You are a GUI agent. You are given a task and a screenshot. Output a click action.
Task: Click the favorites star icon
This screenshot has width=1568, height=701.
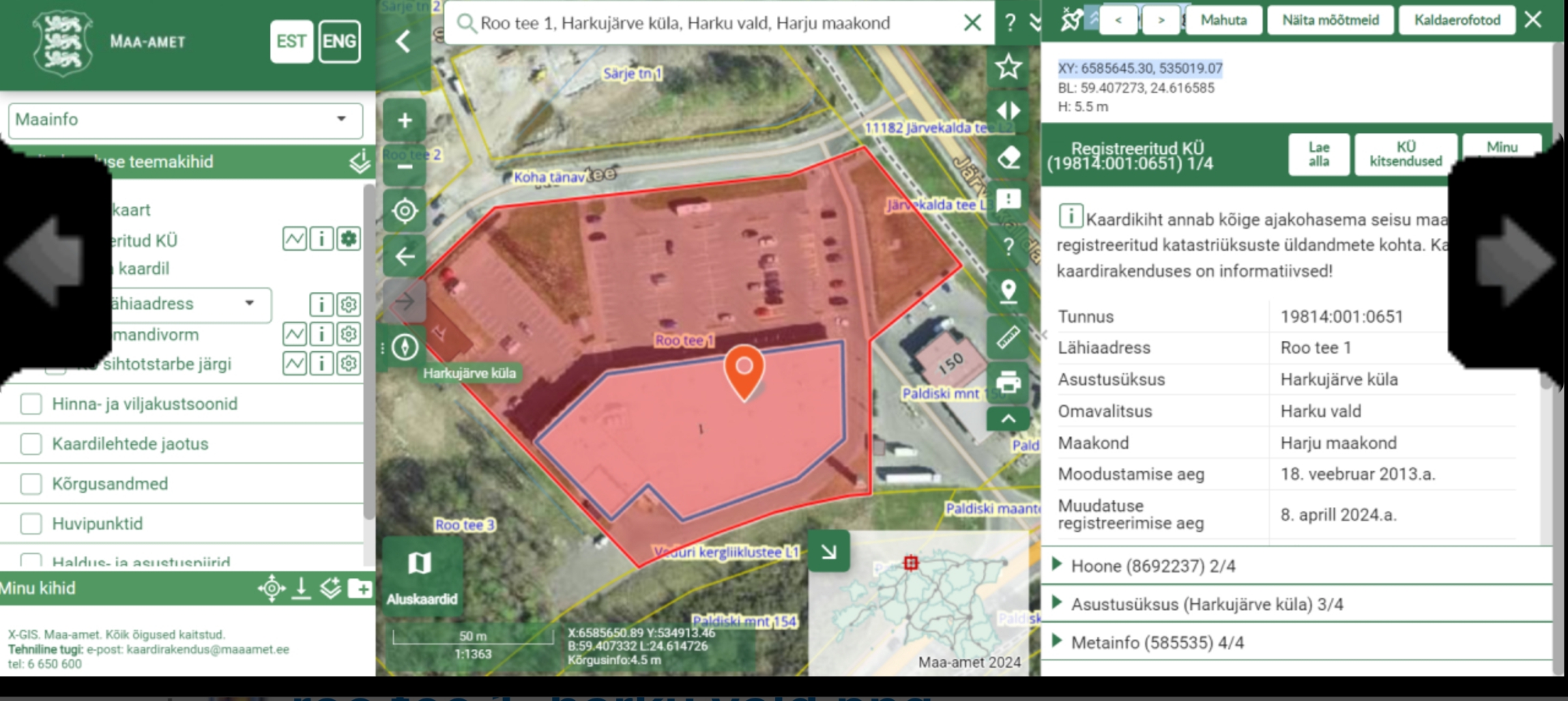(1008, 66)
